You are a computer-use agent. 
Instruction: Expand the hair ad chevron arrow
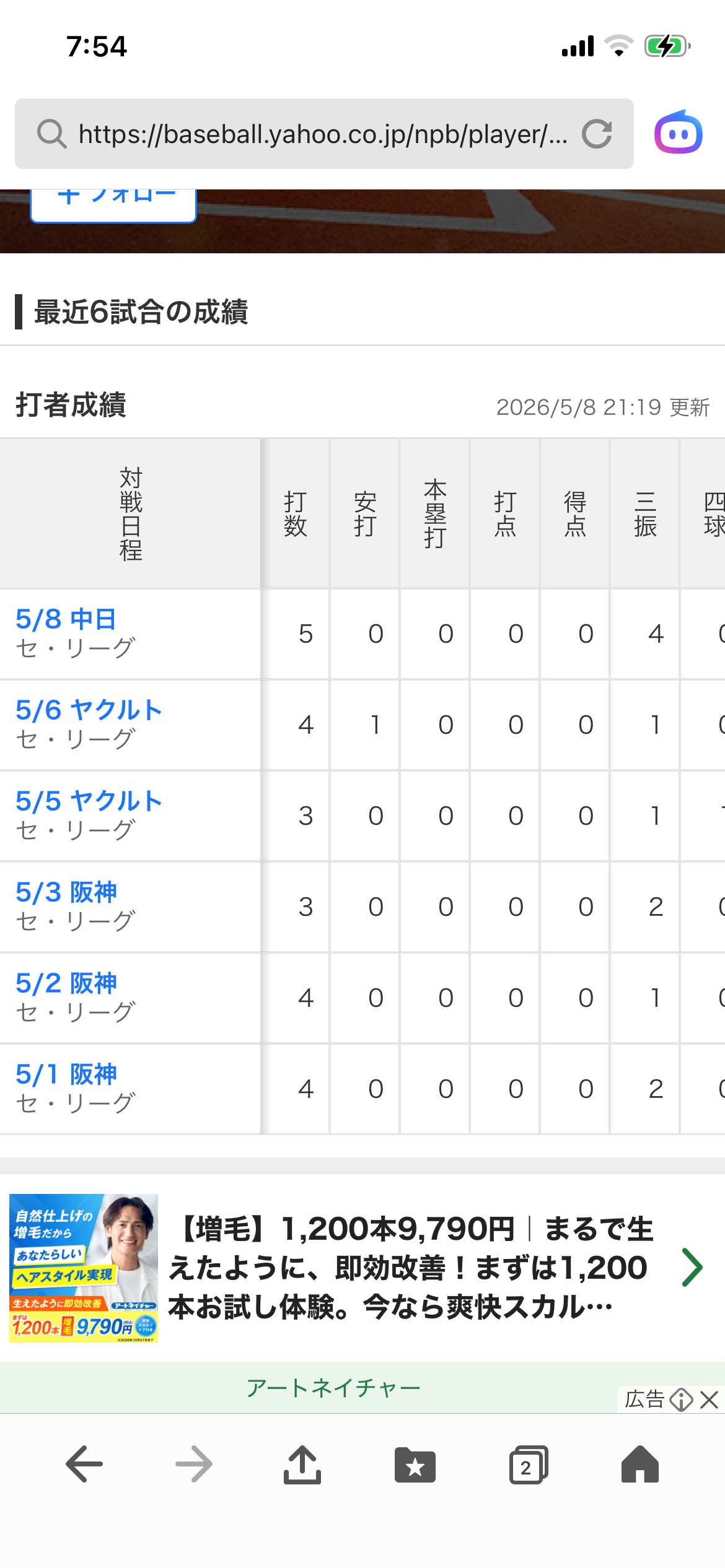692,1268
